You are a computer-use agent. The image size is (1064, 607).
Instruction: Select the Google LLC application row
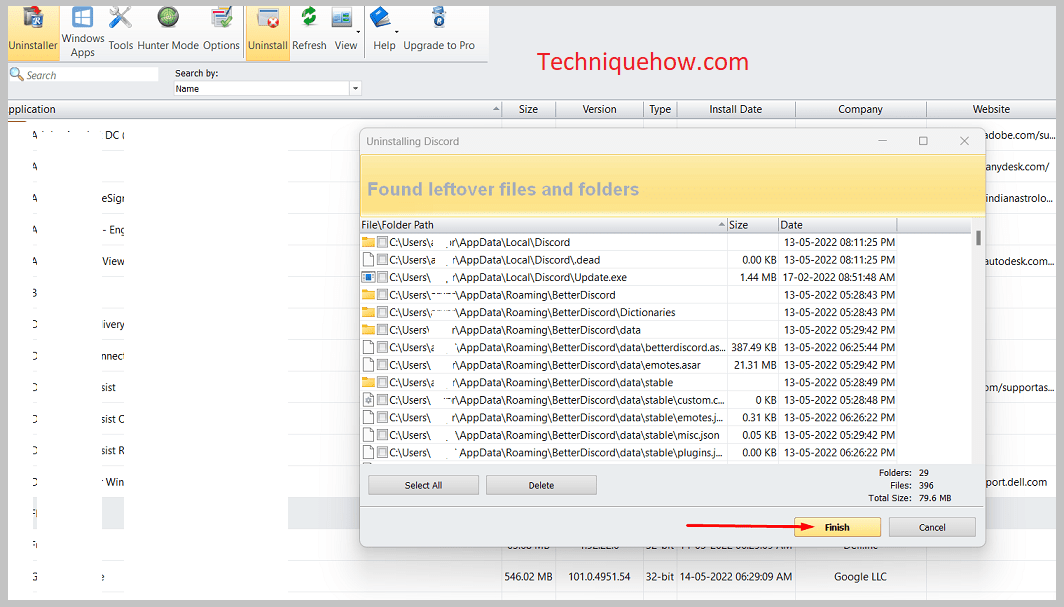click(x=532, y=576)
